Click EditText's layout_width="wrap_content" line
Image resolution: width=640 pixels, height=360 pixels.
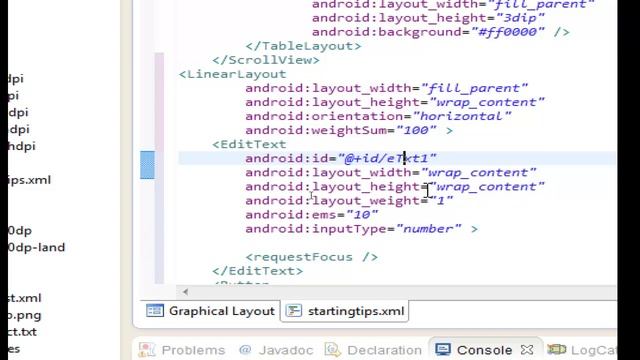[391, 173]
